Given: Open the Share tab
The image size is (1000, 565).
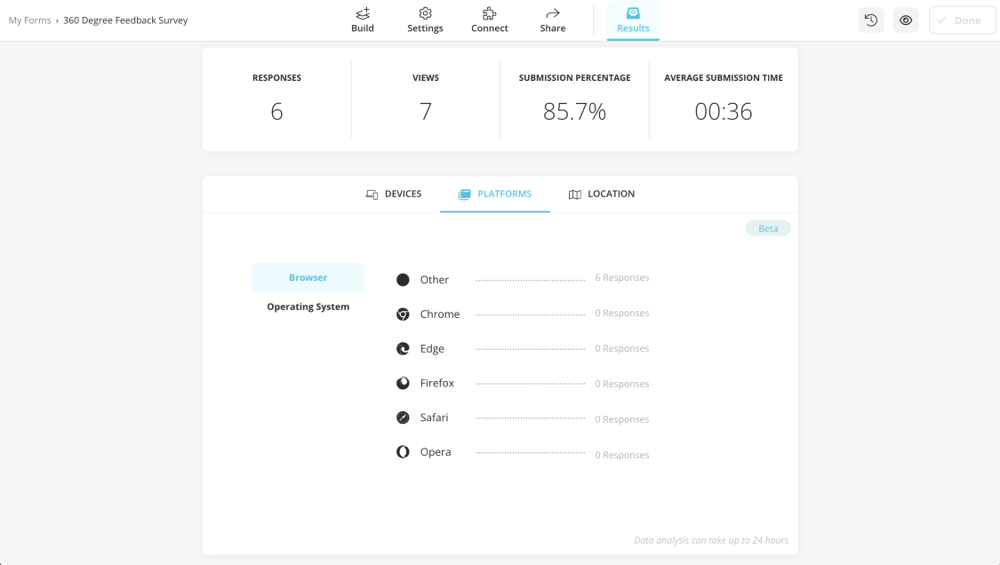Looking at the screenshot, I should click(552, 20).
